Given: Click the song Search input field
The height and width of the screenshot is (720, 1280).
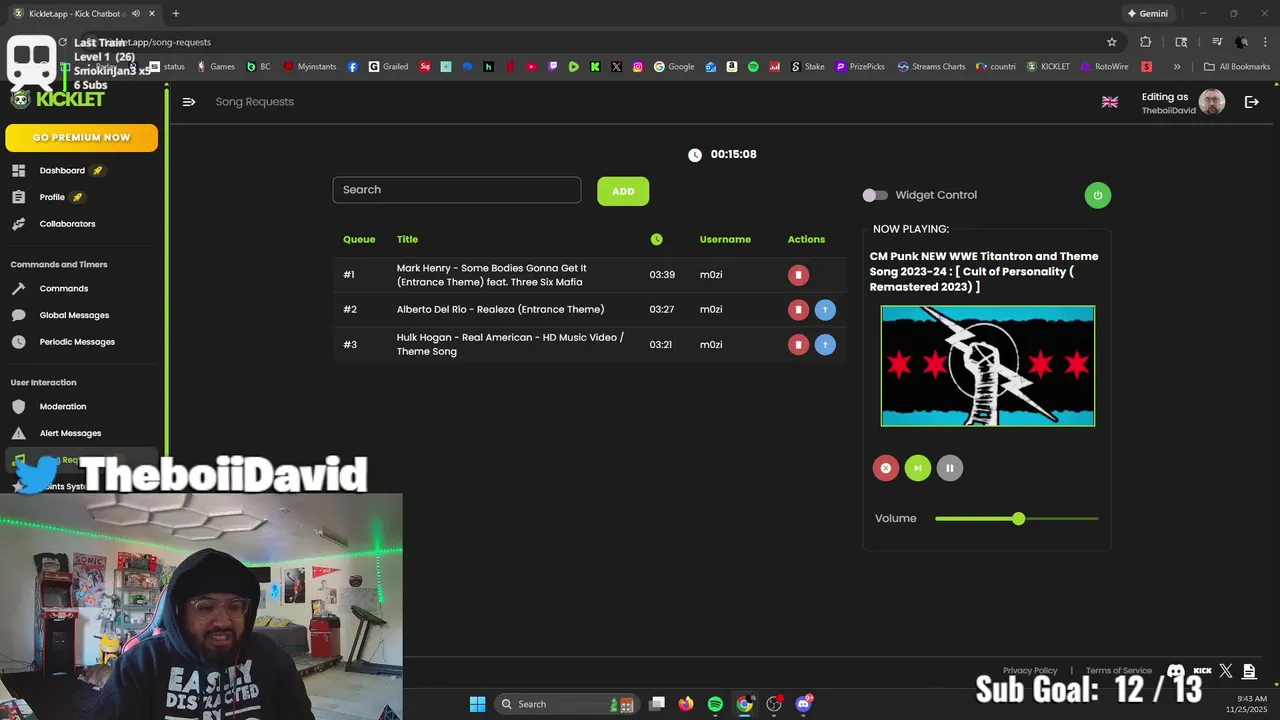Looking at the screenshot, I should coord(456,190).
